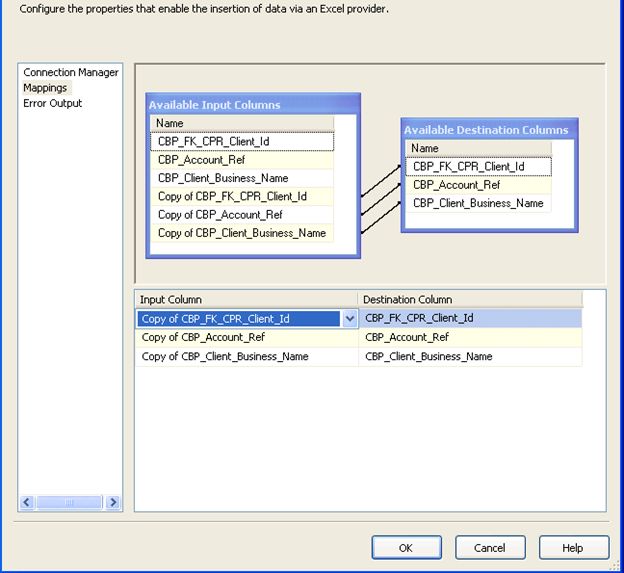Click the Input Column header

247,300
